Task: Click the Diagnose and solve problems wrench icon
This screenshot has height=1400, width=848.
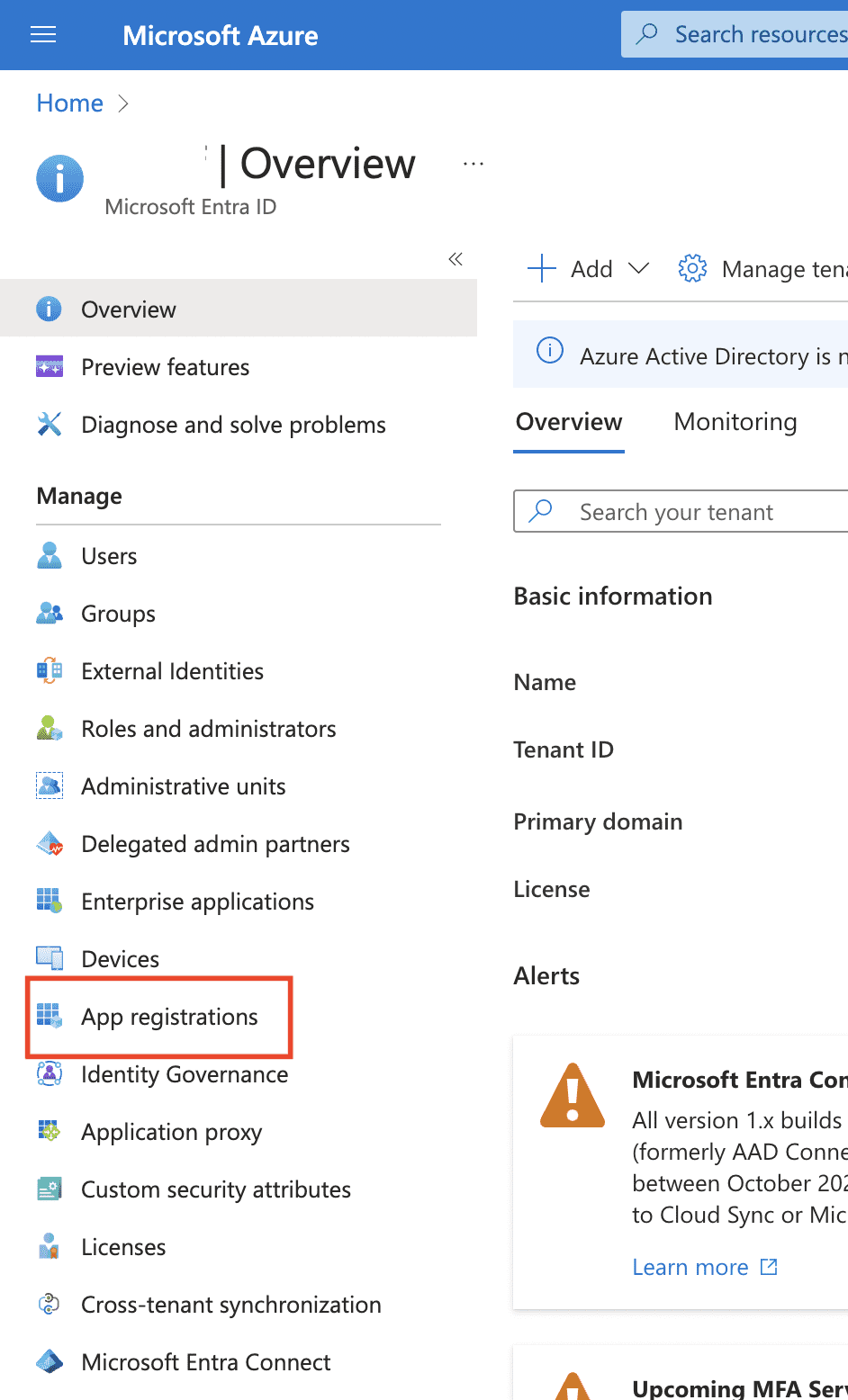Action: click(50, 425)
